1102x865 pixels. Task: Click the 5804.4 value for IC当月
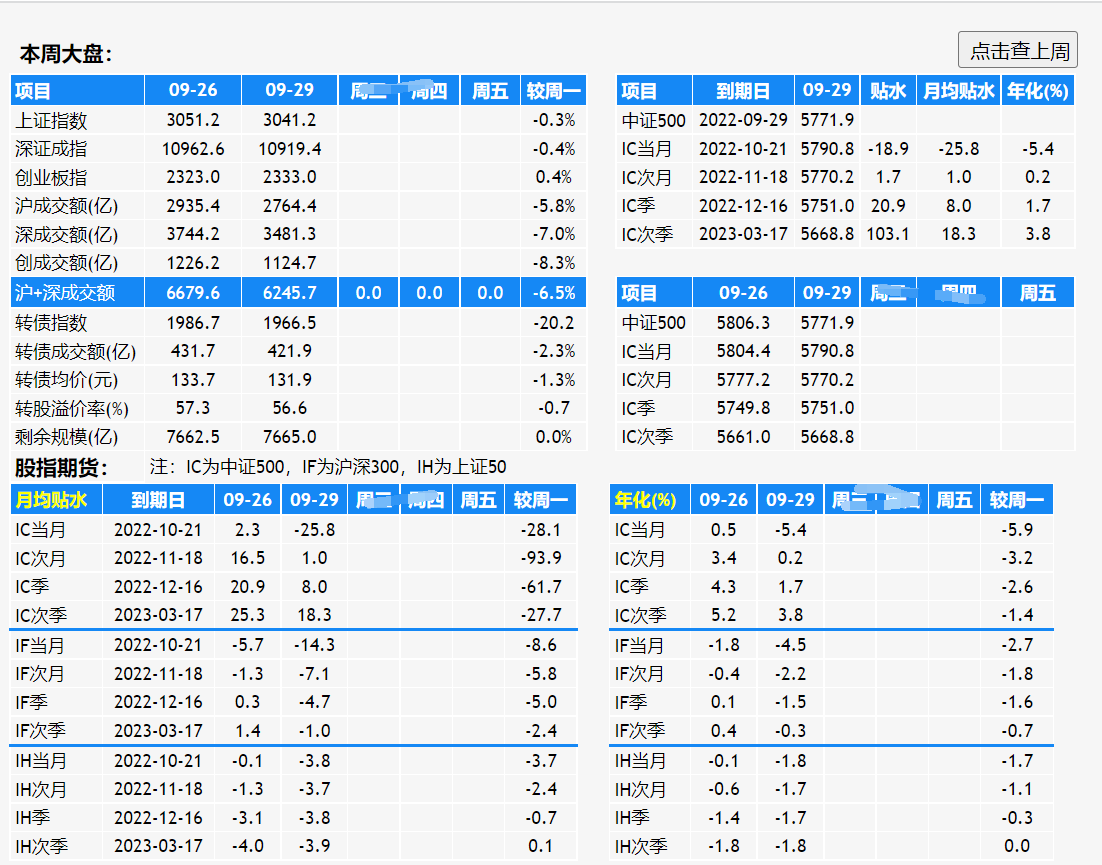click(743, 351)
